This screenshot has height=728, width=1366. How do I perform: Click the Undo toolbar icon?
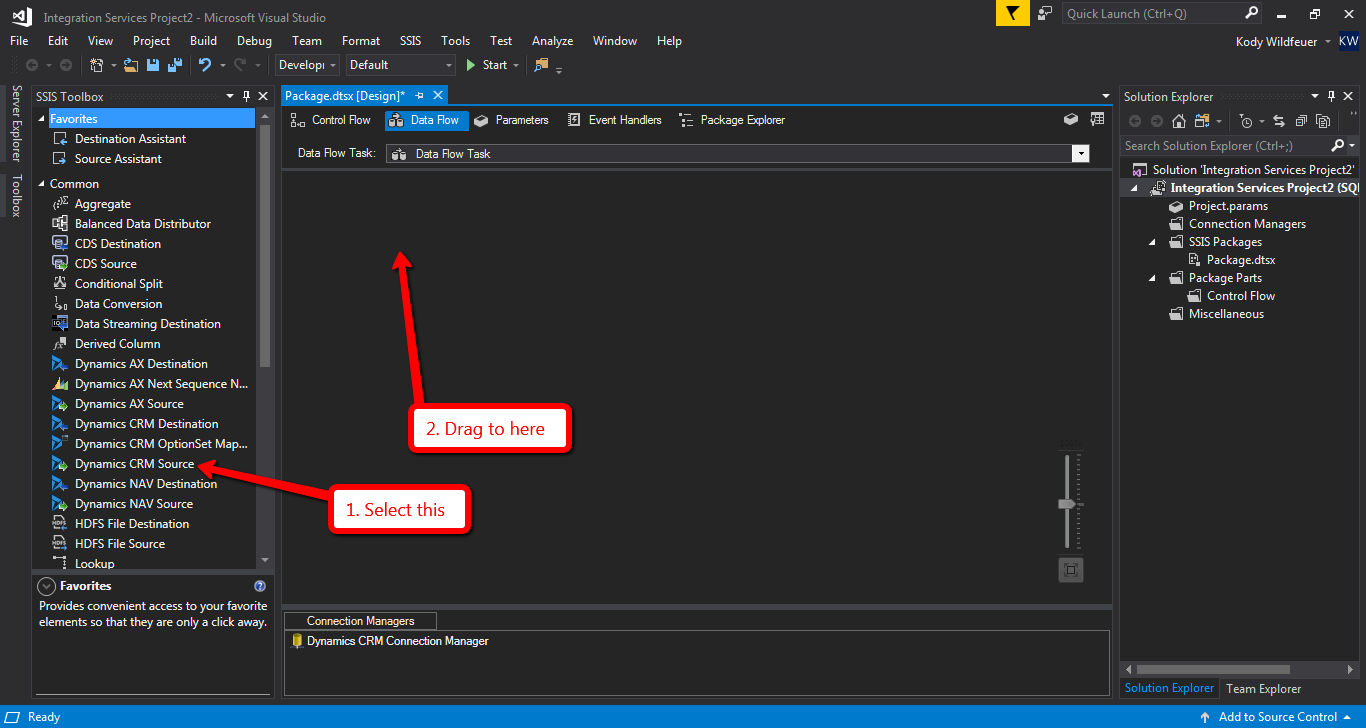tap(205, 65)
